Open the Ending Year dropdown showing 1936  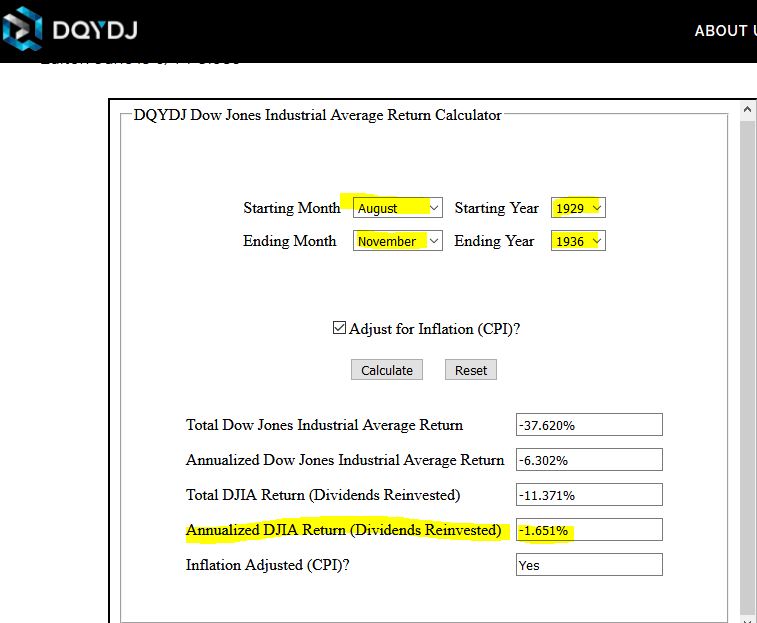coord(578,241)
